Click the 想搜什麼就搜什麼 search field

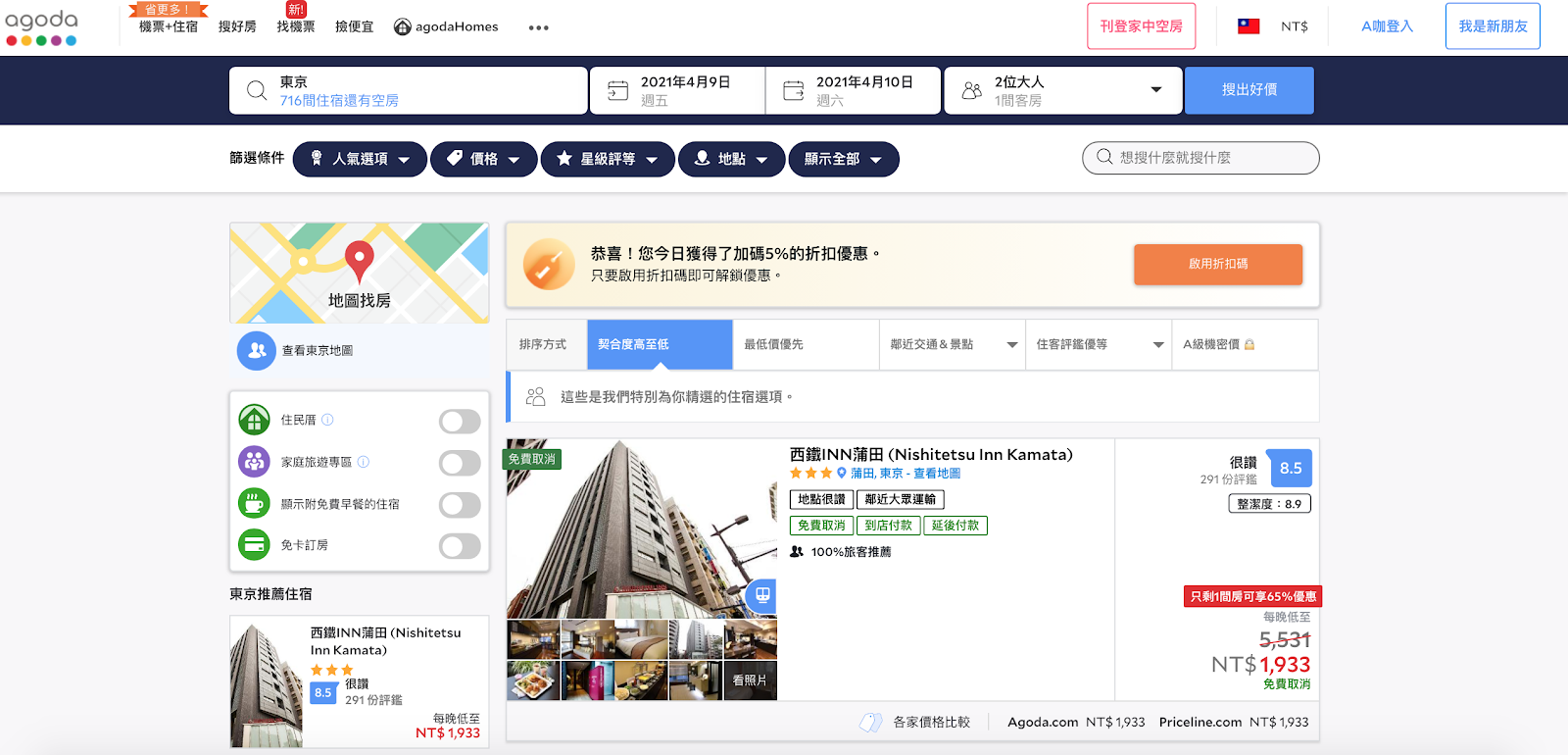coord(1200,158)
